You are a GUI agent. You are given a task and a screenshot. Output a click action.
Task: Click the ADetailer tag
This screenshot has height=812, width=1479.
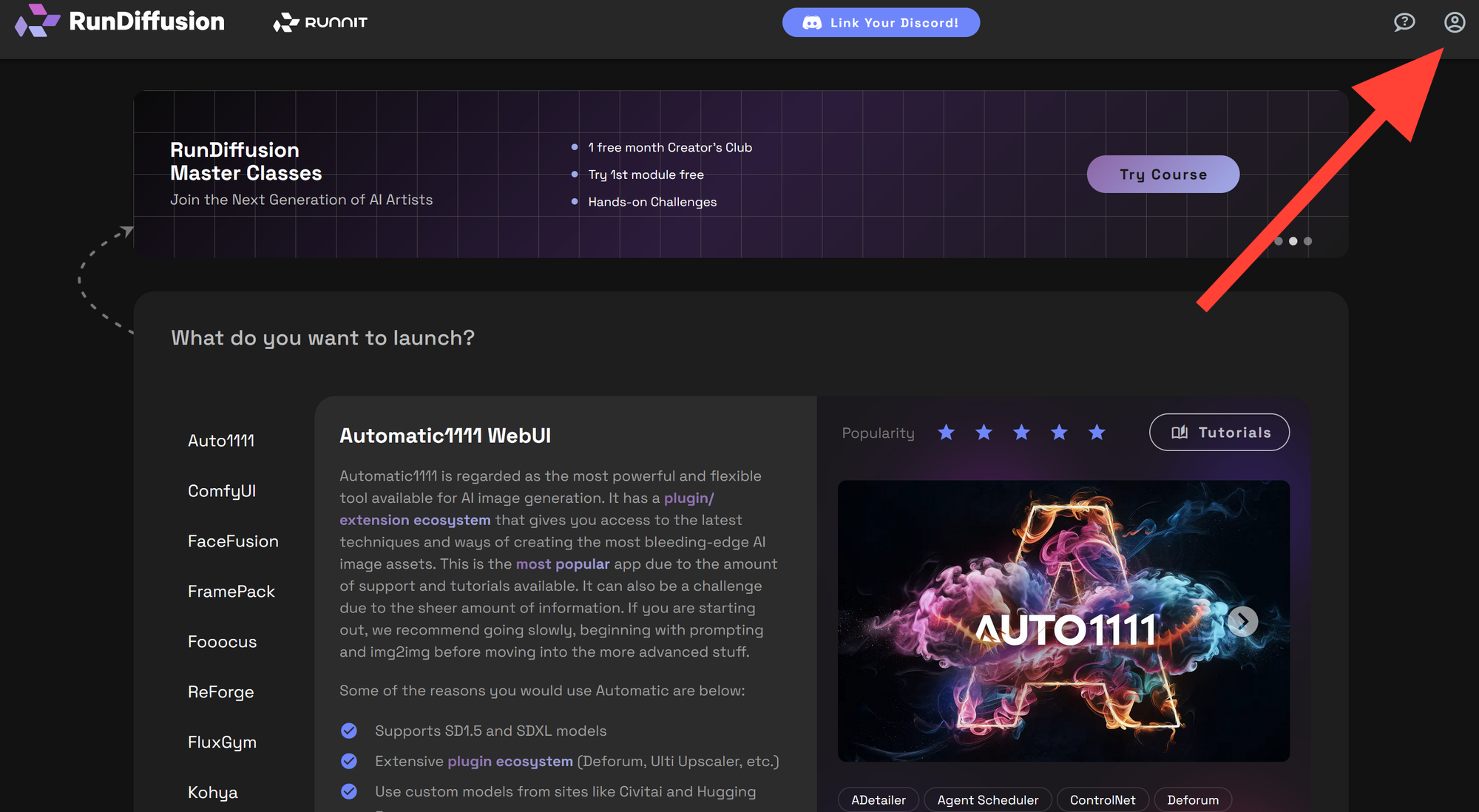point(879,799)
